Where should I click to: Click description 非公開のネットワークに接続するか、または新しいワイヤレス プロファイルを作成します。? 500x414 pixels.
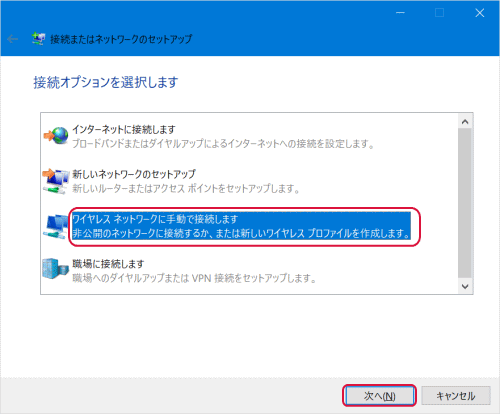pos(241,233)
